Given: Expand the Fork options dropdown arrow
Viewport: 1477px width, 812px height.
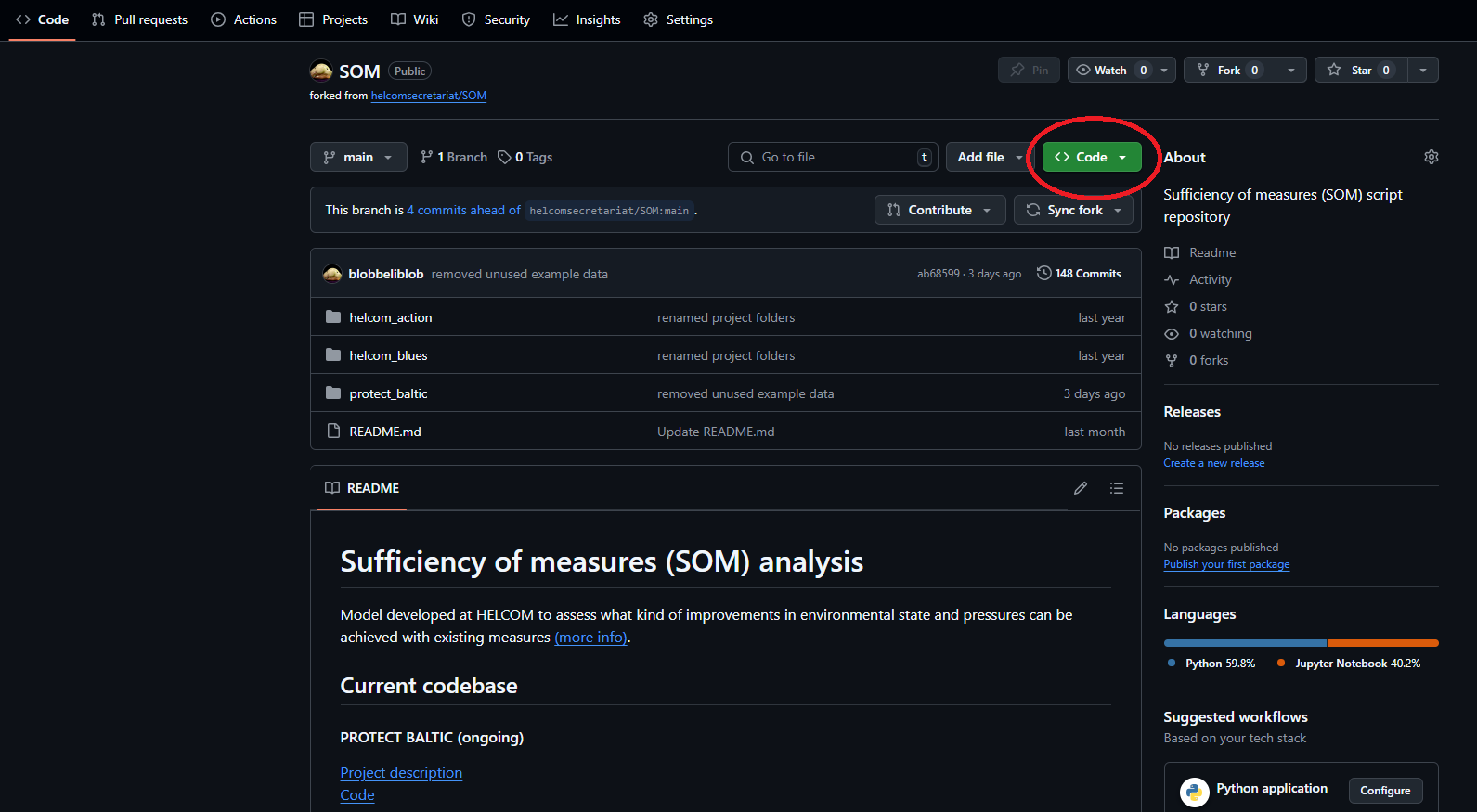Looking at the screenshot, I should pos(1291,70).
